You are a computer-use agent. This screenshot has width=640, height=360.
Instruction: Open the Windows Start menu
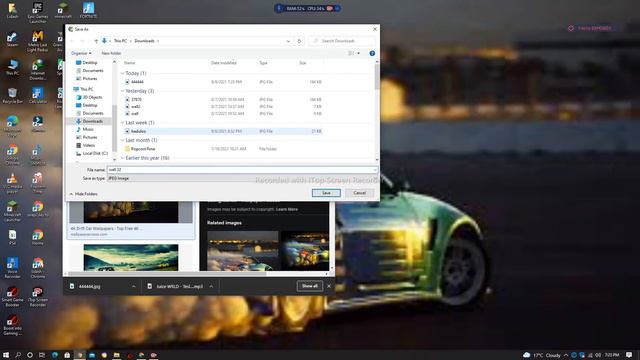(6, 355)
